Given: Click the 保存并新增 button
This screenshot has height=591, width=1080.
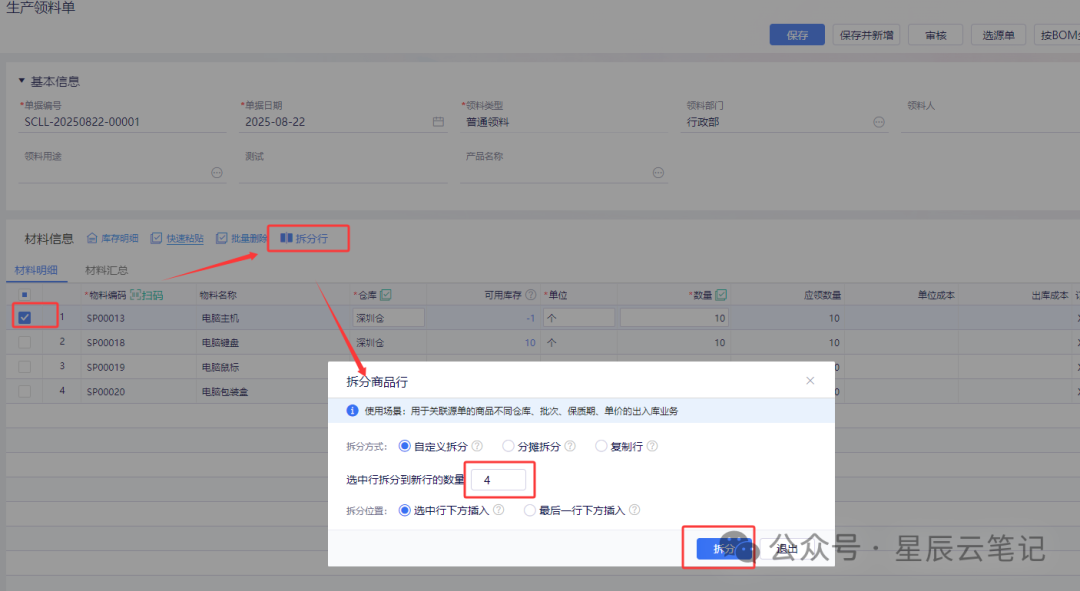Looking at the screenshot, I should coord(866,35).
